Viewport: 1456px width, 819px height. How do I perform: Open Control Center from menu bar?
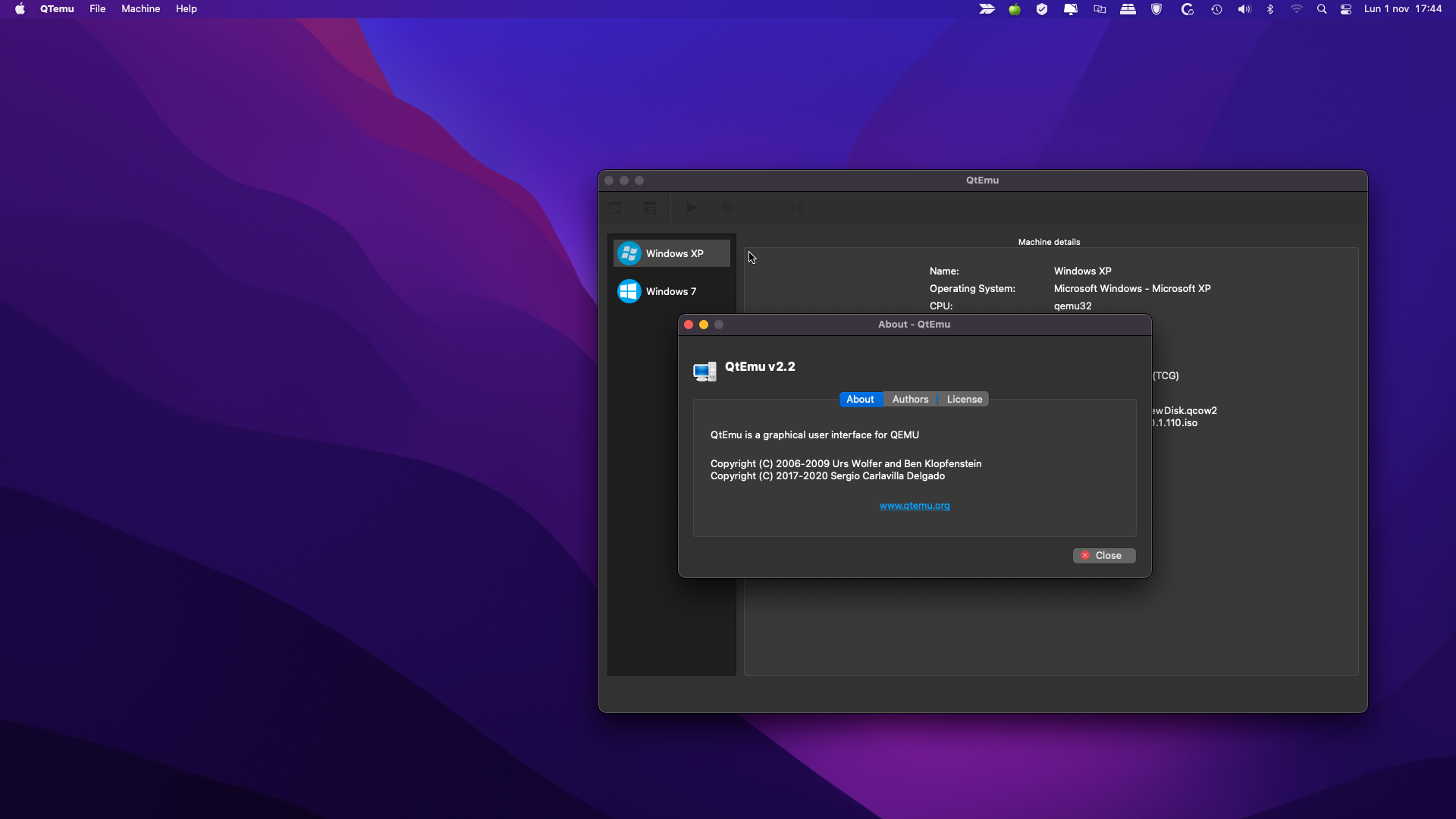coord(1346,9)
